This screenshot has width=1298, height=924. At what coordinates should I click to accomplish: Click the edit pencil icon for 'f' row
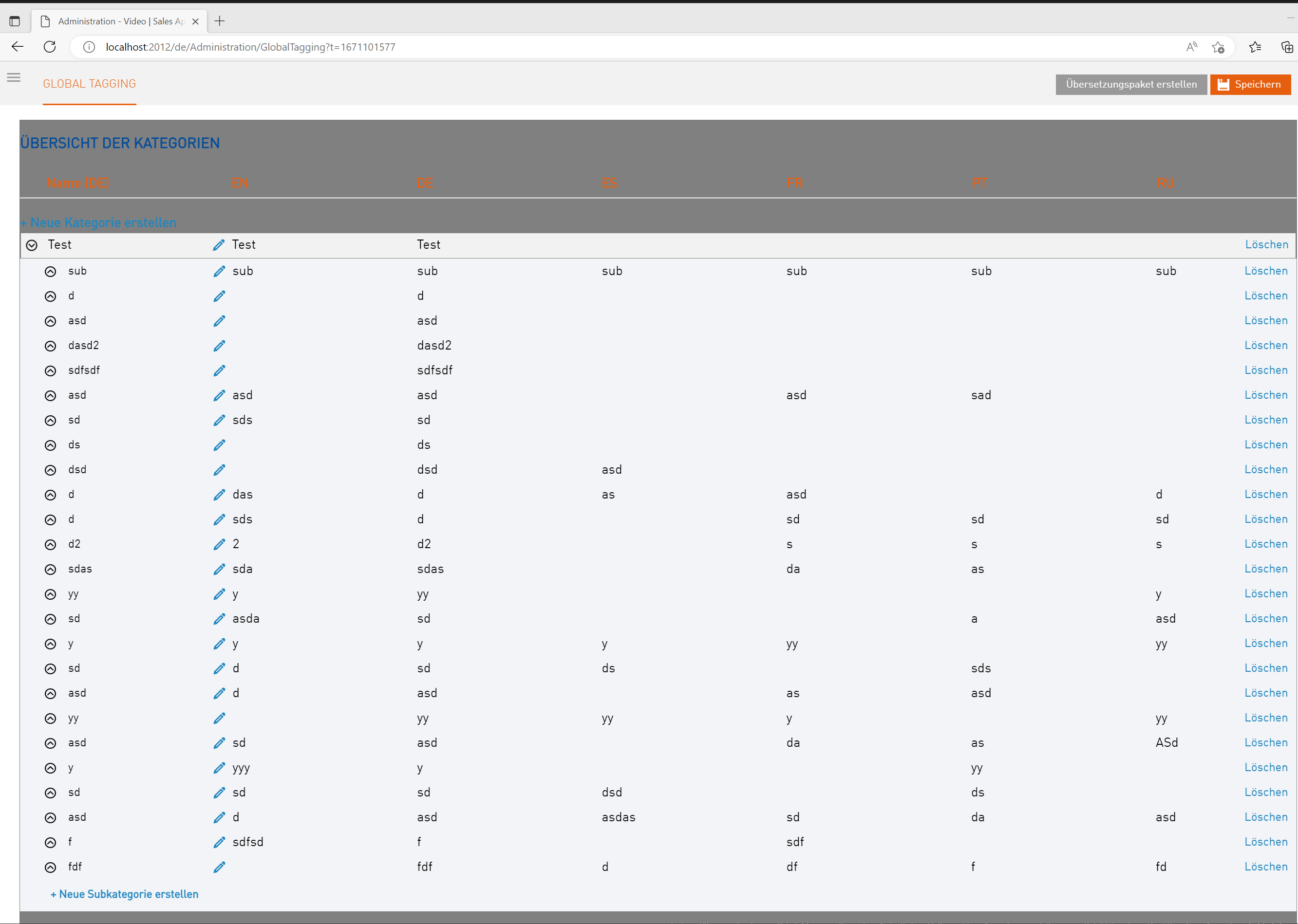219,842
